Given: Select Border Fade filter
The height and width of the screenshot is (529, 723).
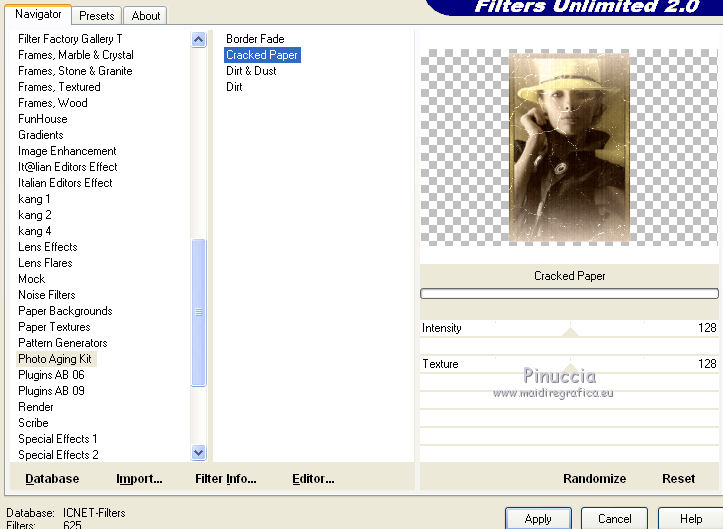Looking at the screenshot, I should click(x=255, y=39).
